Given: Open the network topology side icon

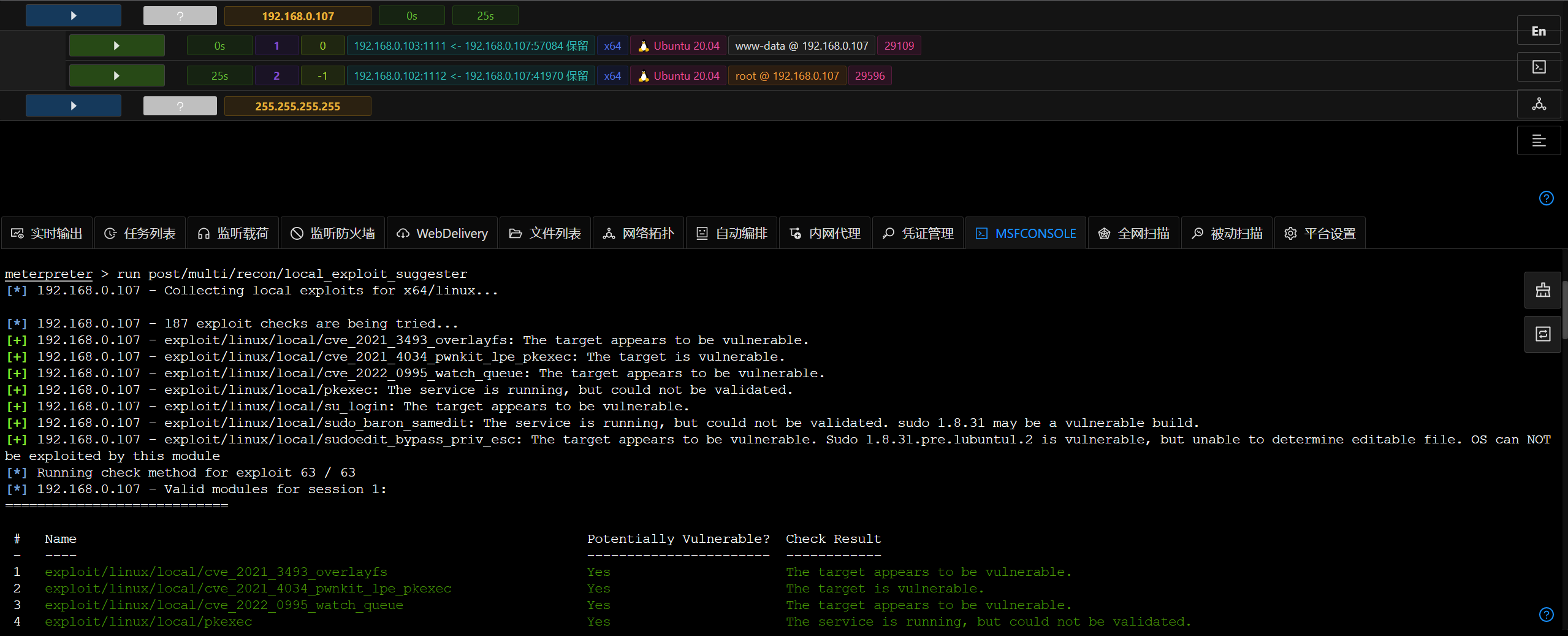Looking at the screenshot, I should (x=1539, y=104).
